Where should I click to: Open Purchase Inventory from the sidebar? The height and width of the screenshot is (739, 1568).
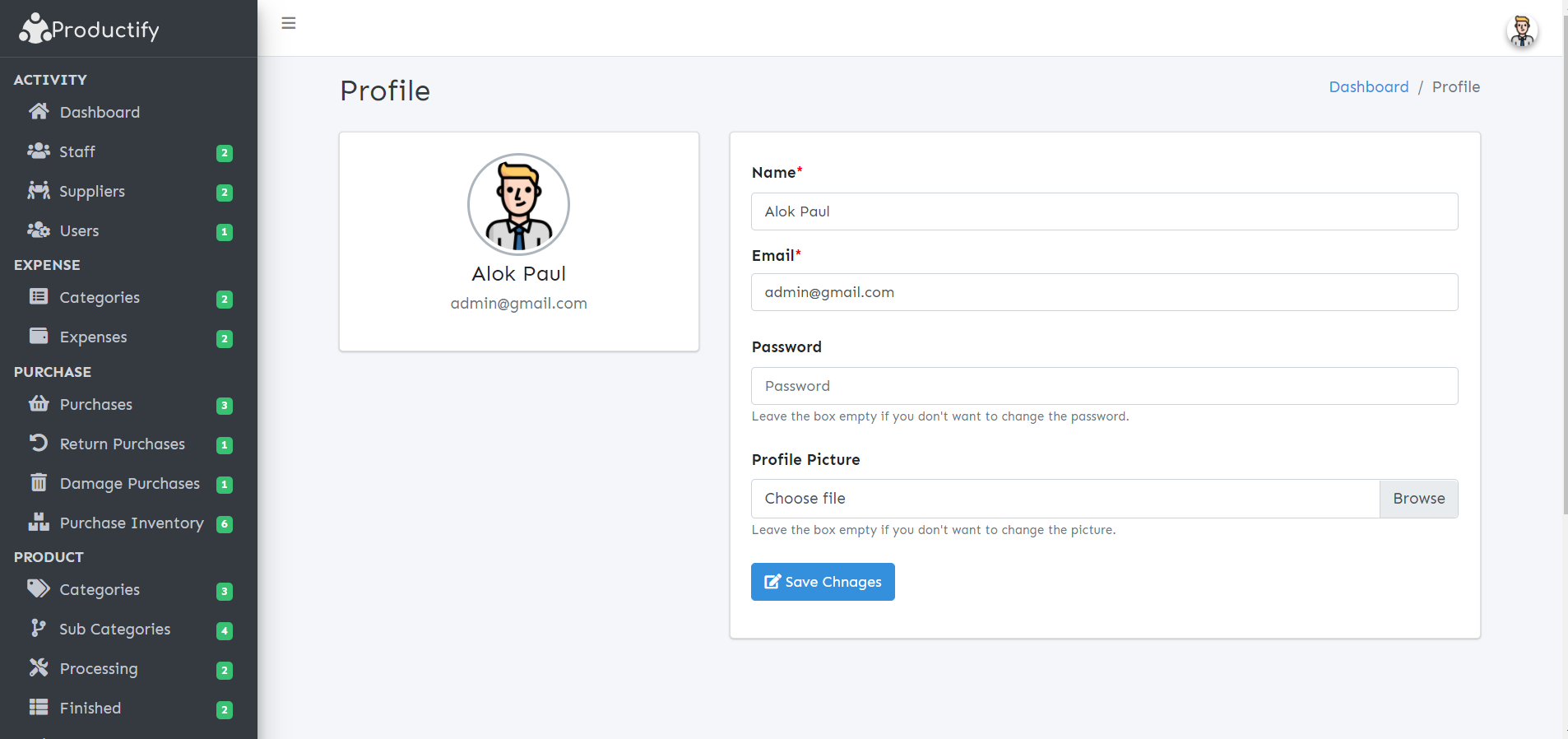point(132,523)
